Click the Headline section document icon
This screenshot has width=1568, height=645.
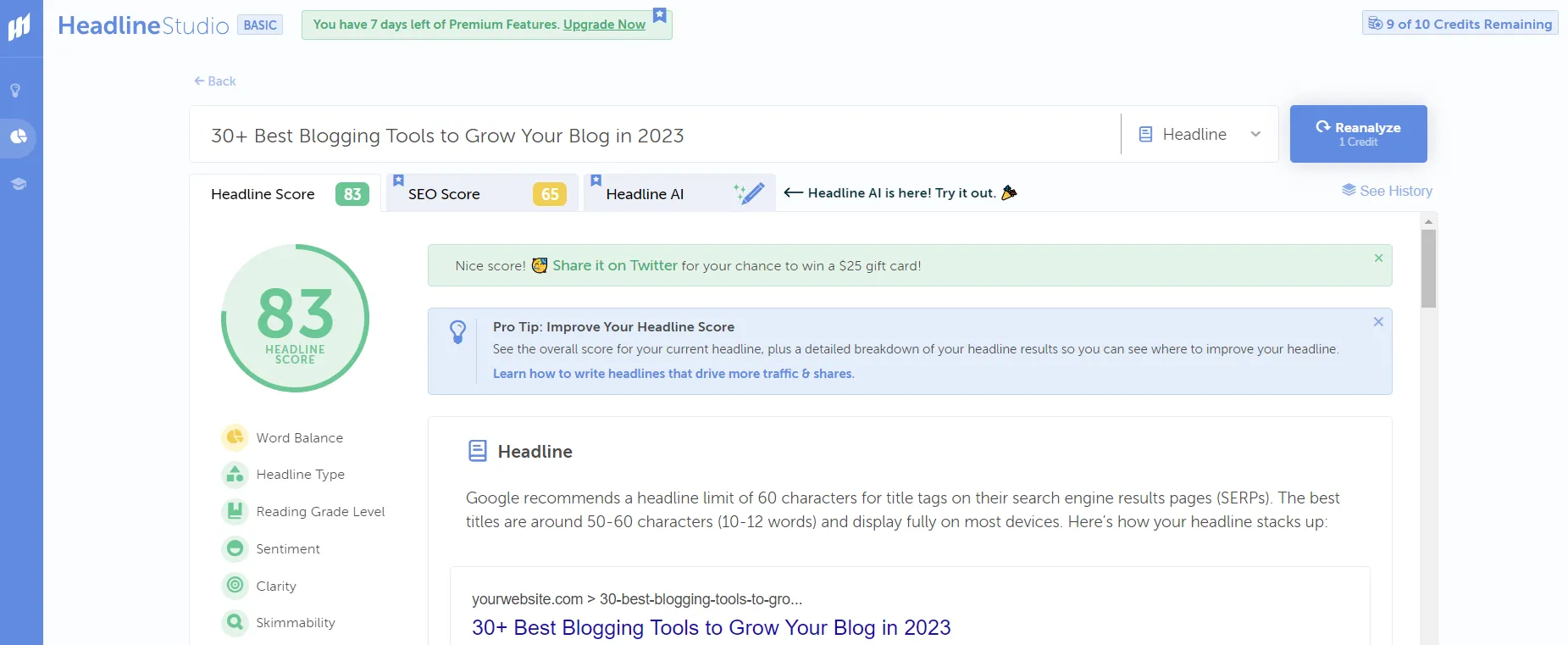tap(478, 451)
